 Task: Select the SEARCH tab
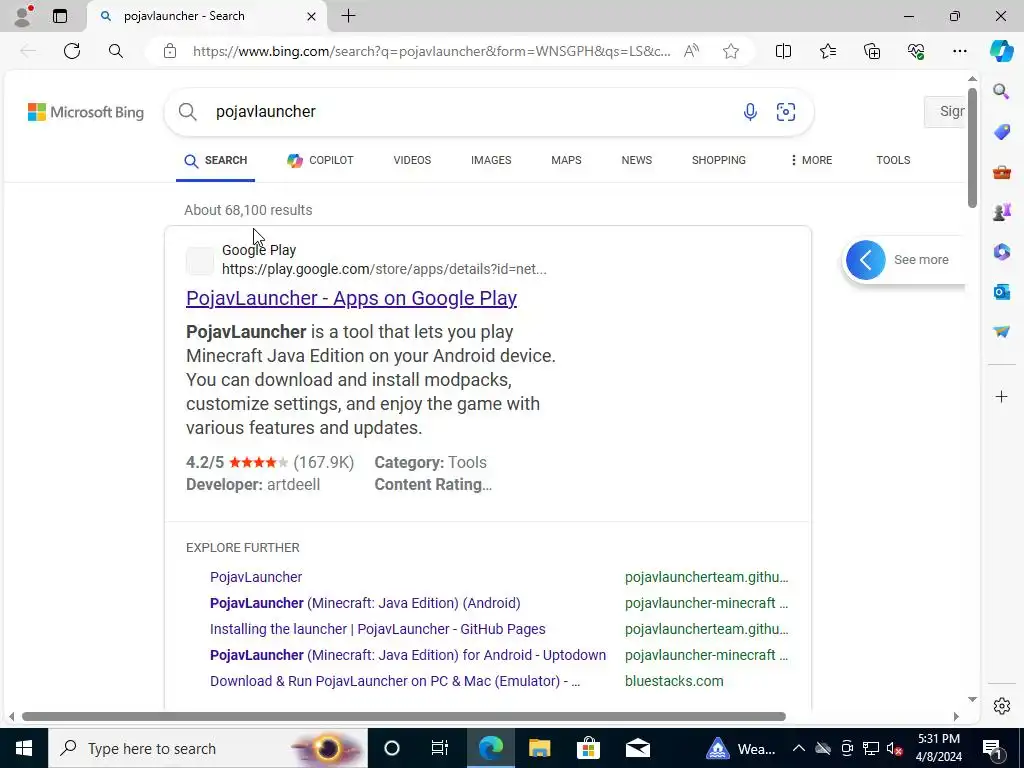[216, 161]
